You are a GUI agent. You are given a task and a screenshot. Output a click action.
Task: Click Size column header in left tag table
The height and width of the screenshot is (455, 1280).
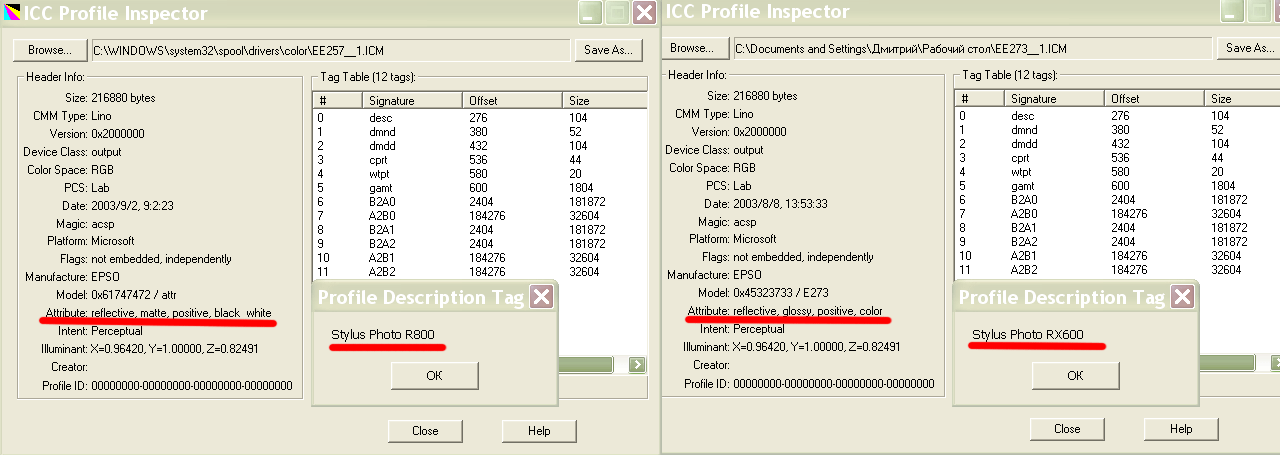pos(605,101)
